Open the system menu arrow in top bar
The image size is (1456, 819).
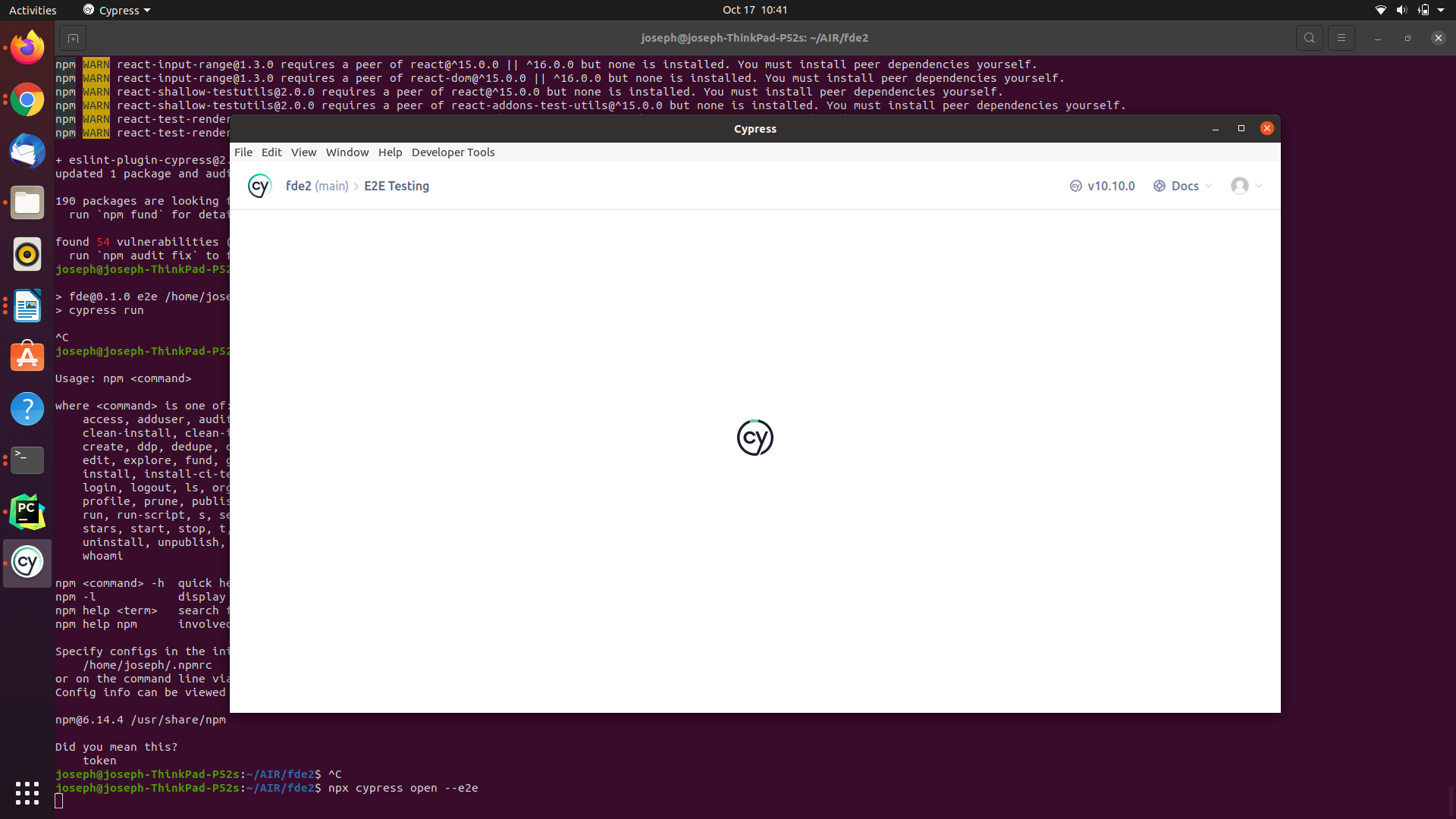[x=1441, y=10]
